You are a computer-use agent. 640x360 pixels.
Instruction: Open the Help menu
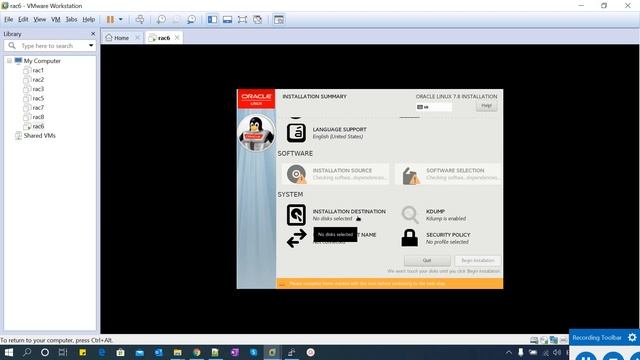coord(89,20)
